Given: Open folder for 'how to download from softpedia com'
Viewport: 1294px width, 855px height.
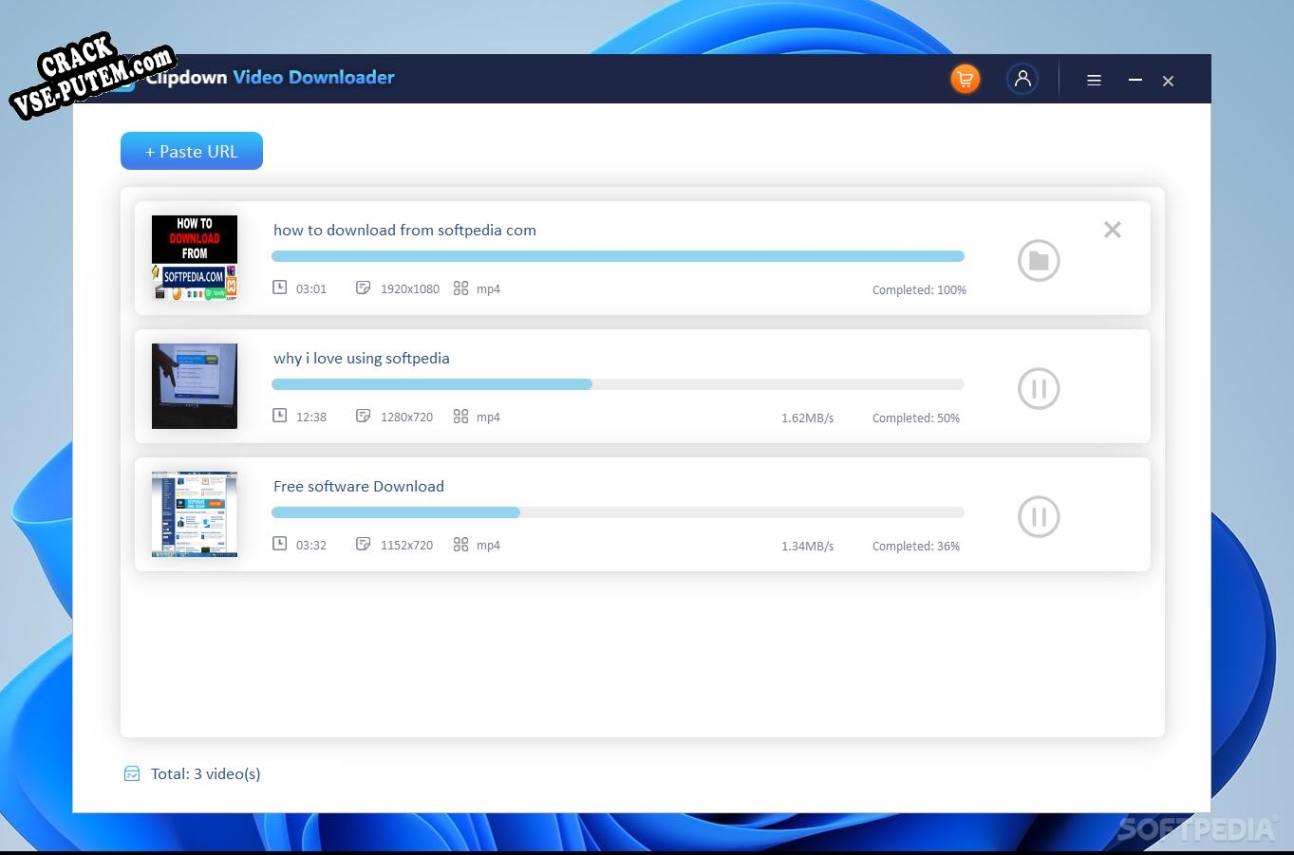Looking at the screenshot, I should point(1039,261).
